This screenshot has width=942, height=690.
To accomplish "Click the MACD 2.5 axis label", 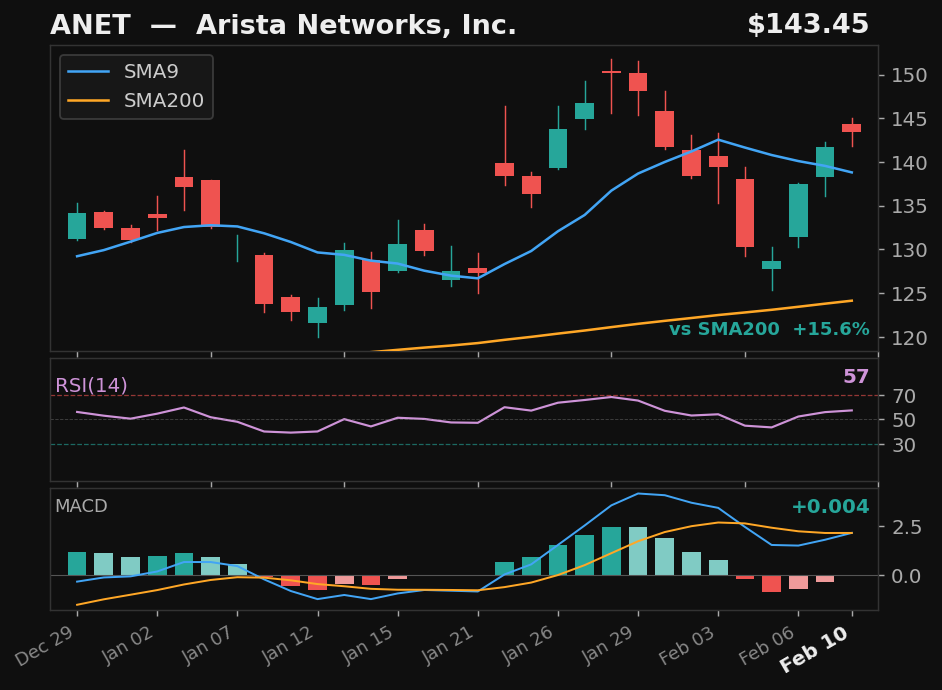I will [x=907, y=527].
